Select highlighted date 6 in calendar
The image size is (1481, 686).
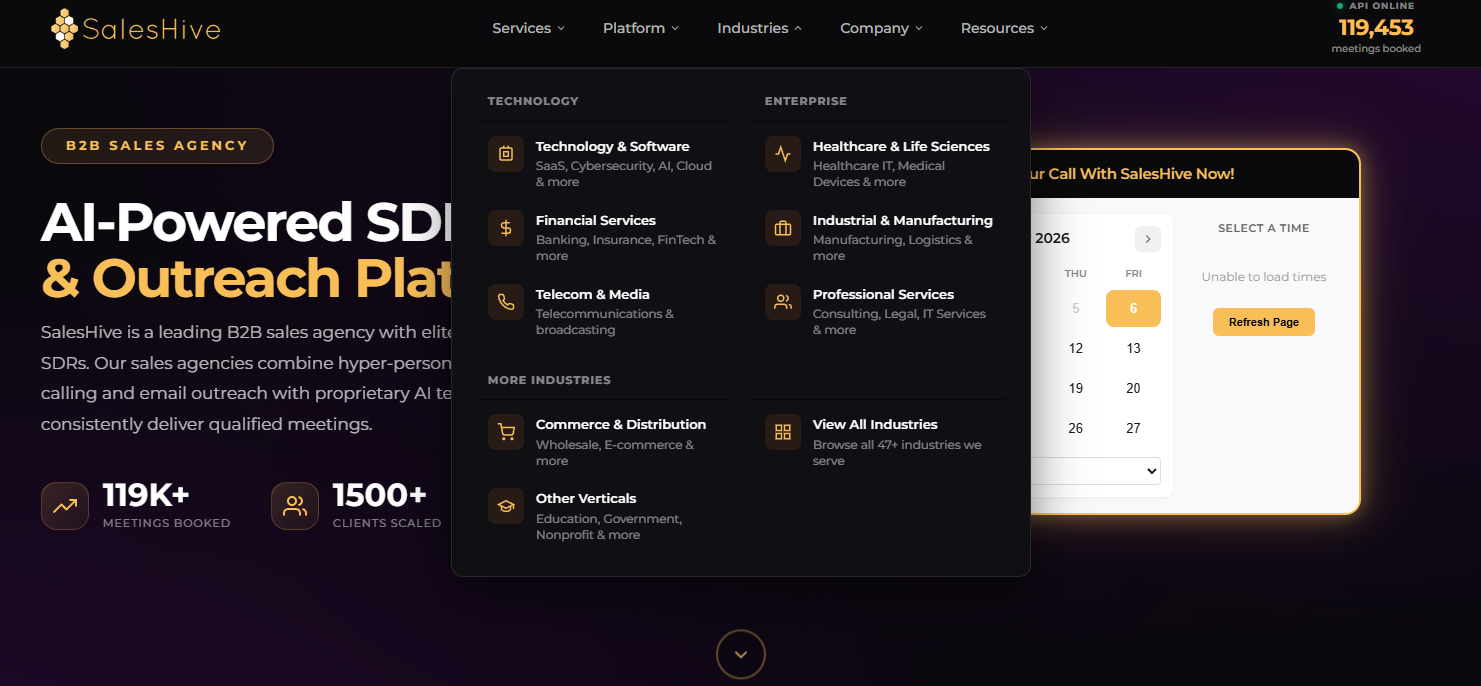[x=1133, y=308]
